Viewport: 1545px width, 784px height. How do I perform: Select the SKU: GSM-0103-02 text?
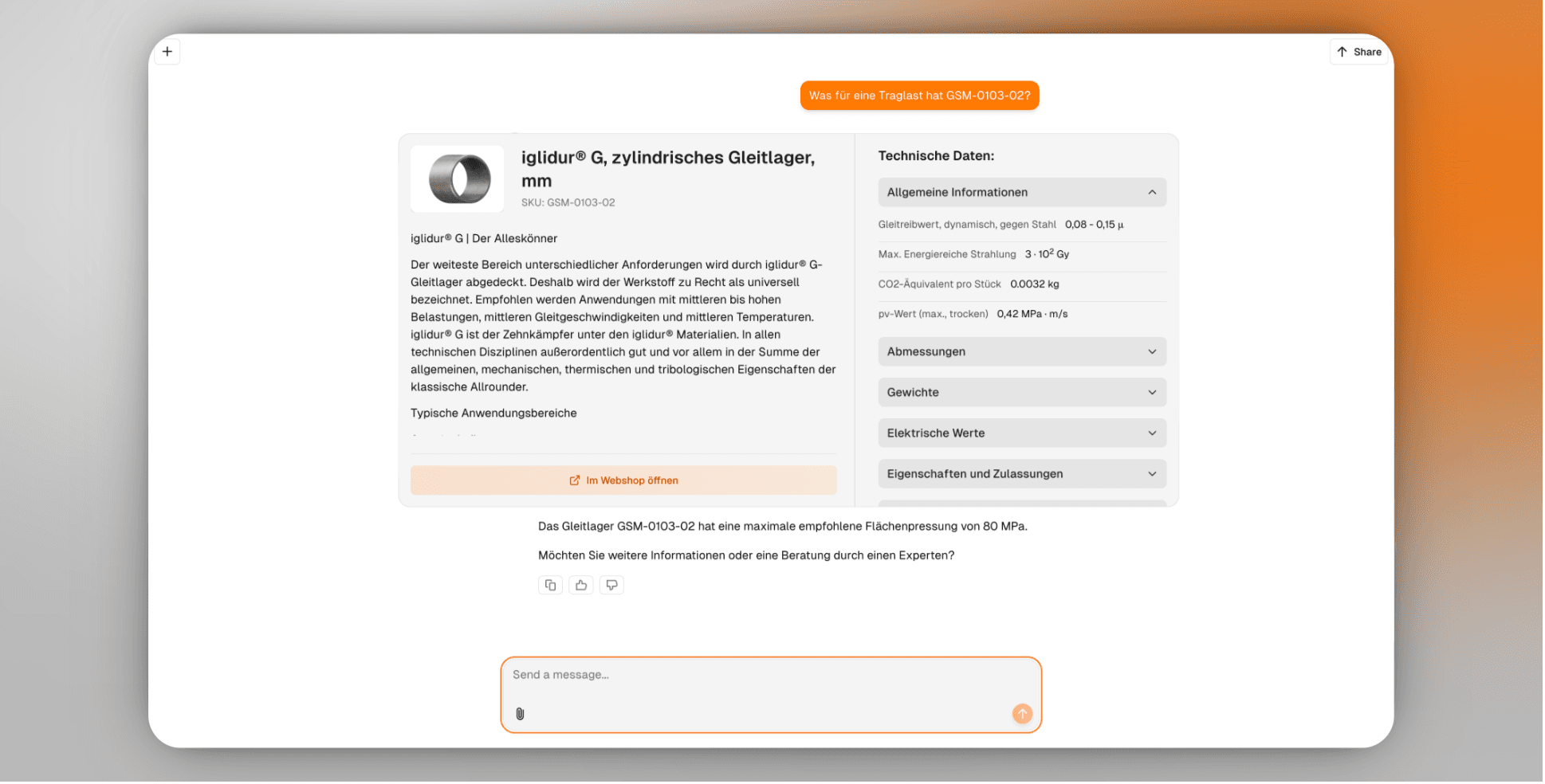point(568,202)
